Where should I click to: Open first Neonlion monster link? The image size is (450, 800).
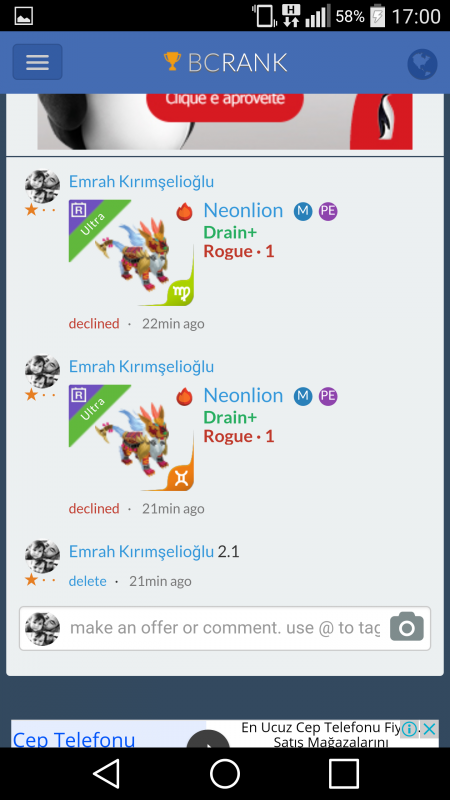pos(243,211)
